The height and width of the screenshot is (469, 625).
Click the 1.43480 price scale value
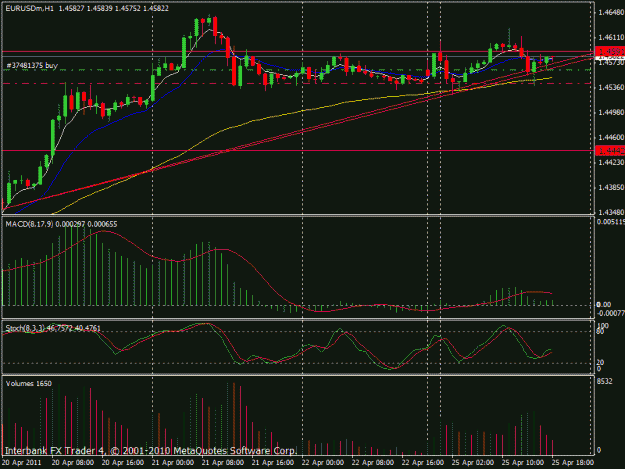[611, 212]
